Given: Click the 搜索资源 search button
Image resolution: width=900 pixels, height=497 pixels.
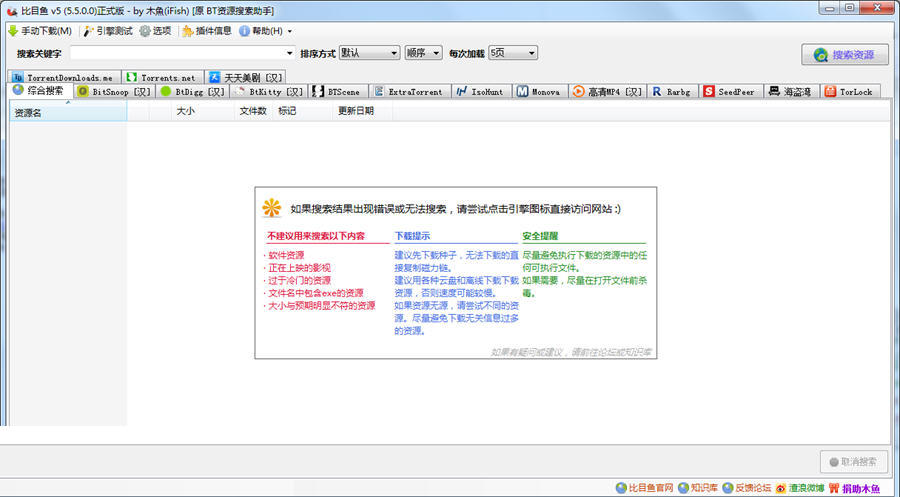Looking at the screenshot, I should 844,55.
